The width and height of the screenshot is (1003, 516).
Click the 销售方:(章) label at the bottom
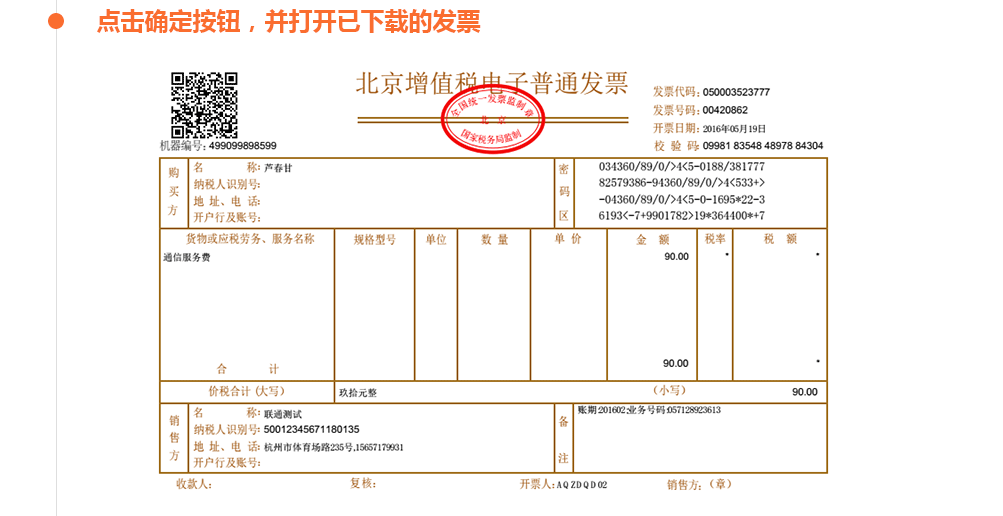pos(699,485)
